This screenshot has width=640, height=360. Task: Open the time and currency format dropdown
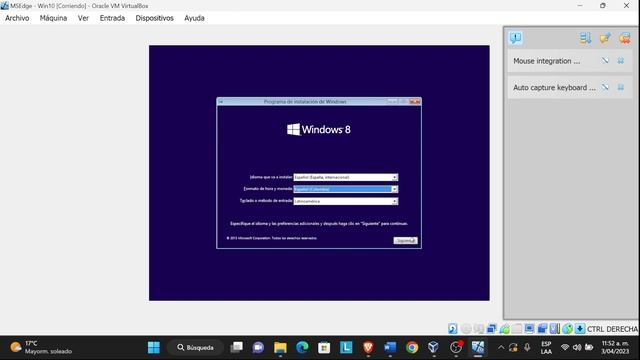(346, 189)
